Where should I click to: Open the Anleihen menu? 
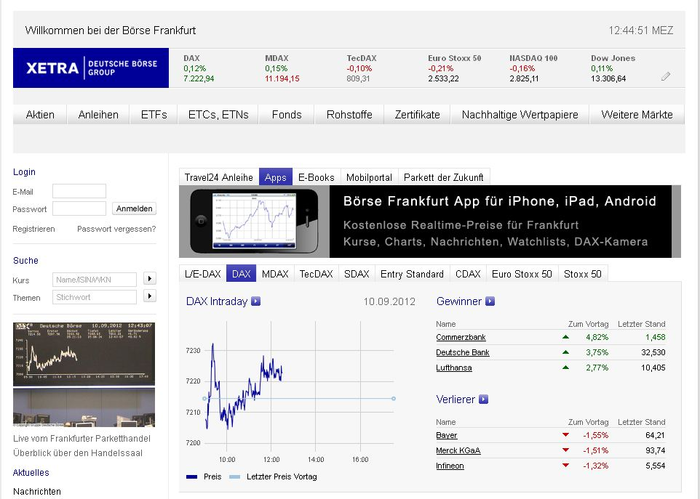pyautogui.click(x=98, y=115)
